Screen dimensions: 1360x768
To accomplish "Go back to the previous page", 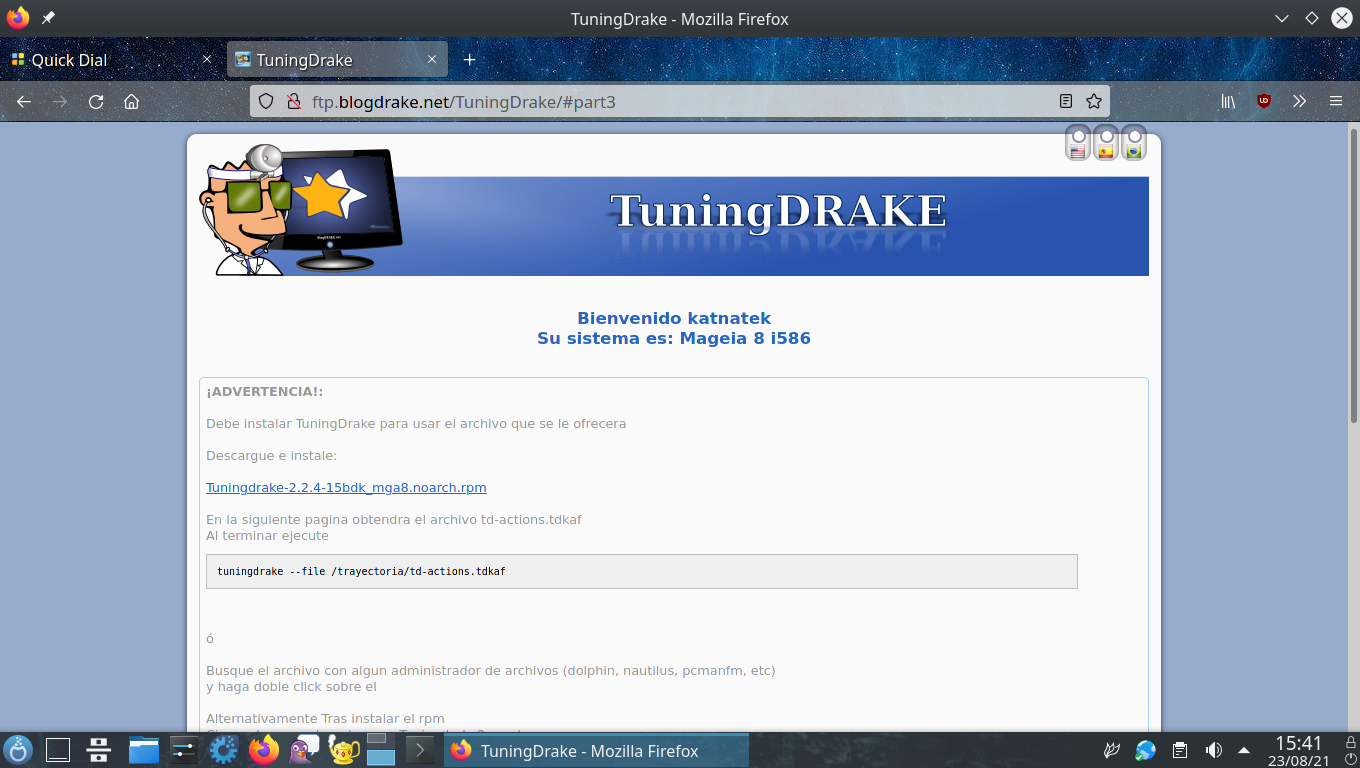I will click(24, 101).
